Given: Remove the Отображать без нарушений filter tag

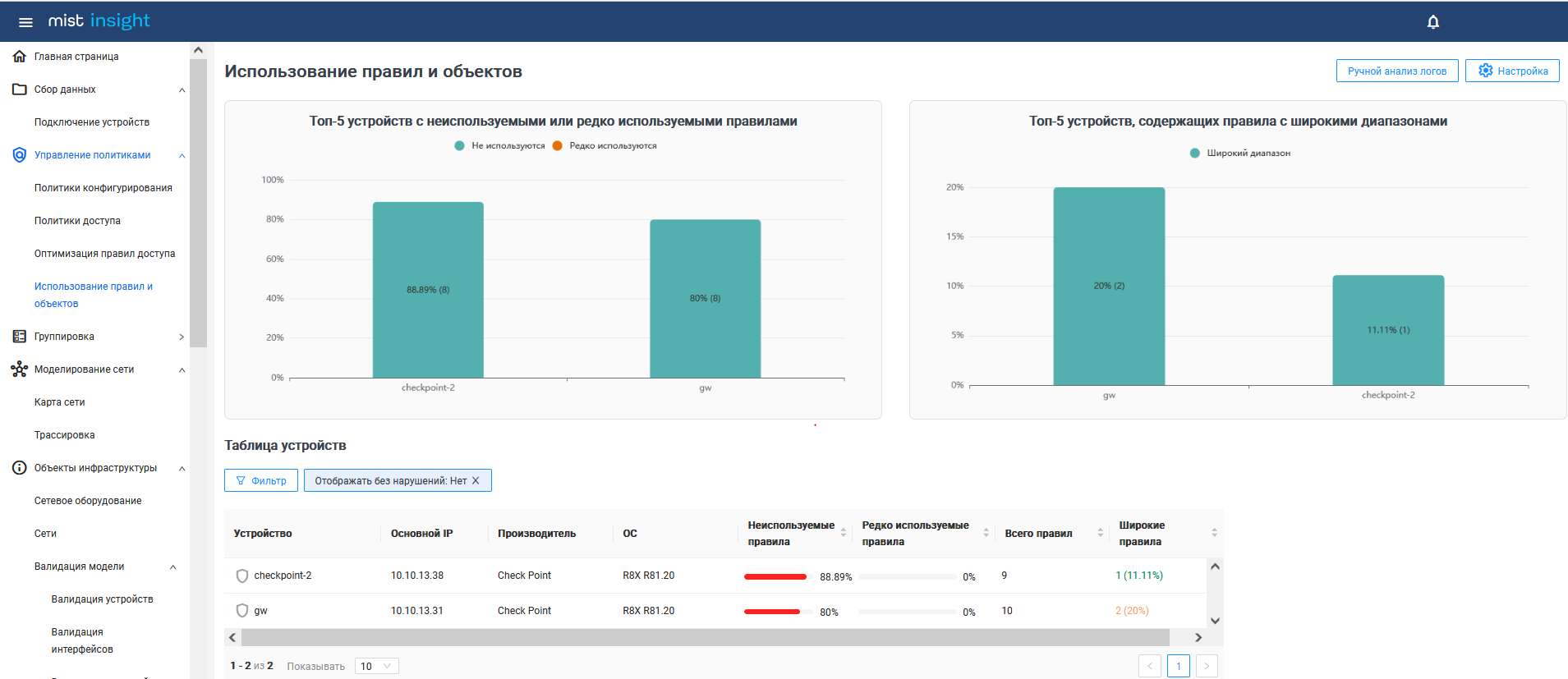Looking at the screenshot, I should coord(476,481).
